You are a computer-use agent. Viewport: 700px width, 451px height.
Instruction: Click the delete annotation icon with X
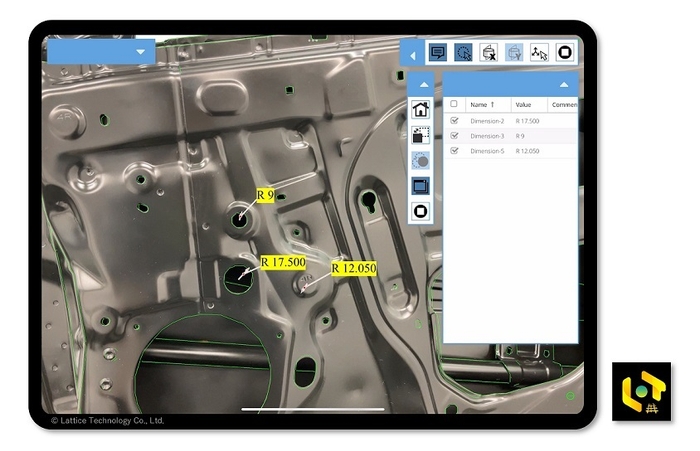point(488,53)
